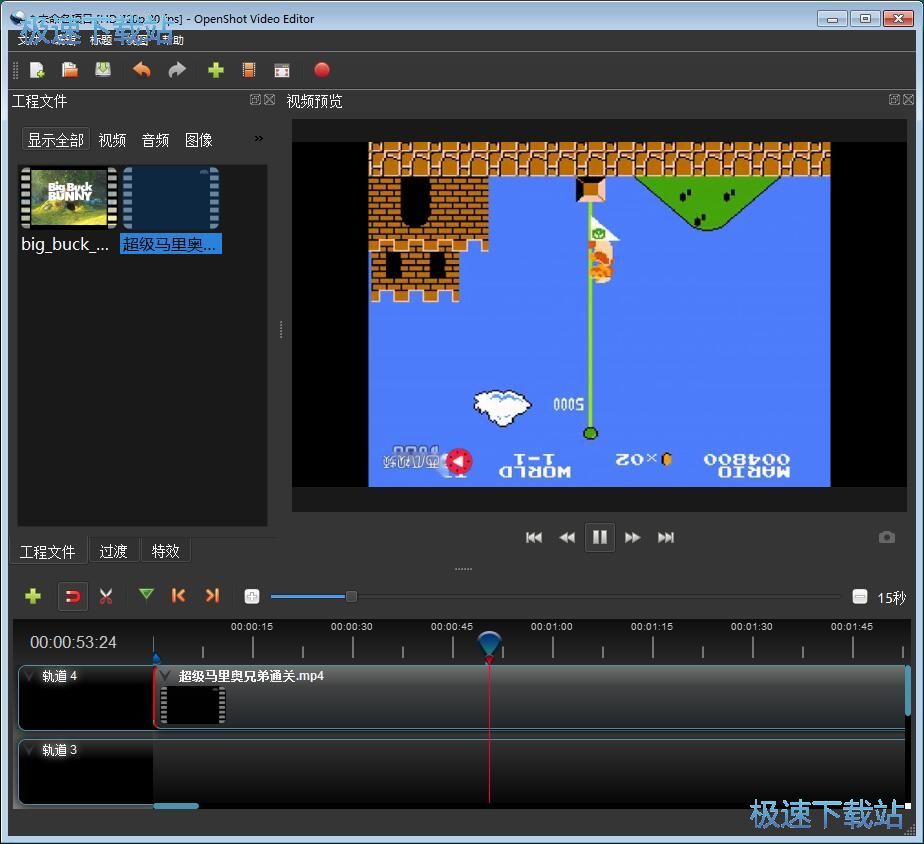Take a snapshot with the camera icon
Viewport: 924px width, 844px height.
(x=887, y=537)
